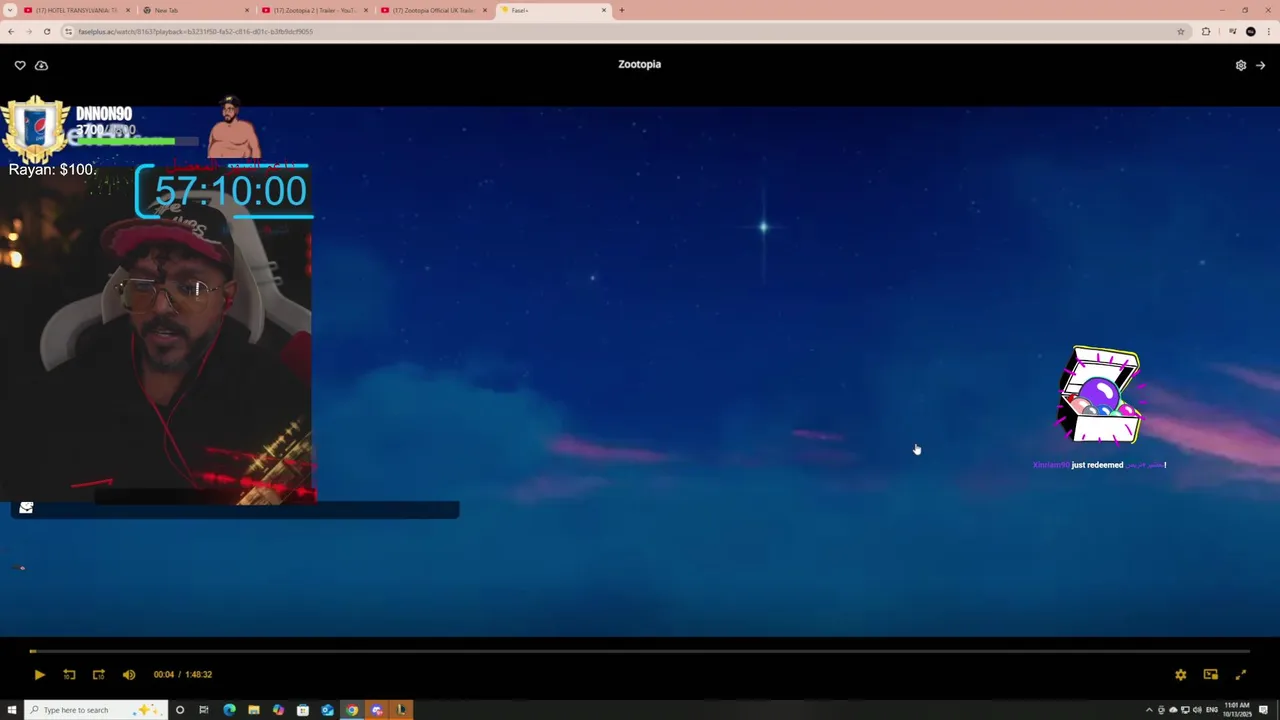Go back using browser back arrow
The height and width of the screenshot is (720, 1280).
coord(11,31)
